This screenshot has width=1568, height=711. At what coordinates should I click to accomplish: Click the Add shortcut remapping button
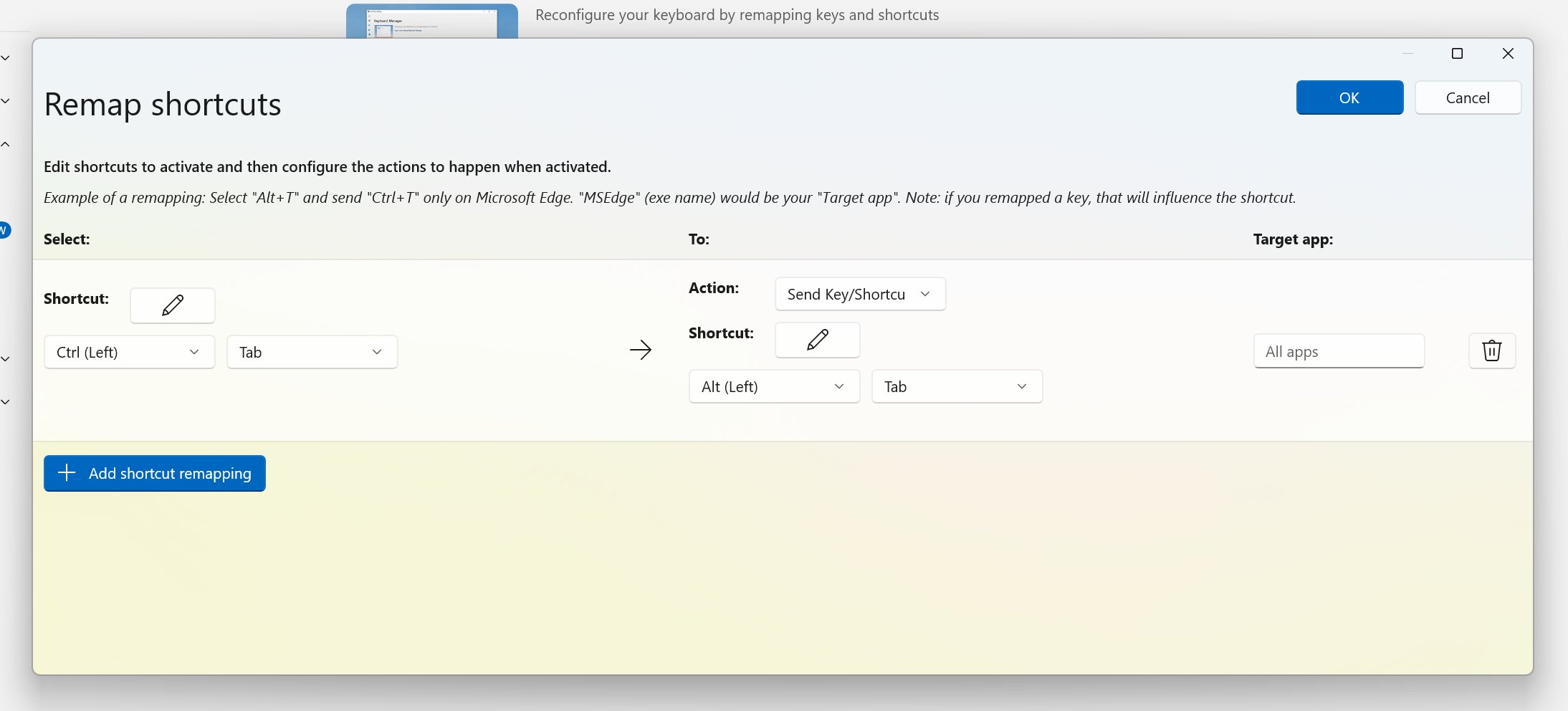[154, 473]
